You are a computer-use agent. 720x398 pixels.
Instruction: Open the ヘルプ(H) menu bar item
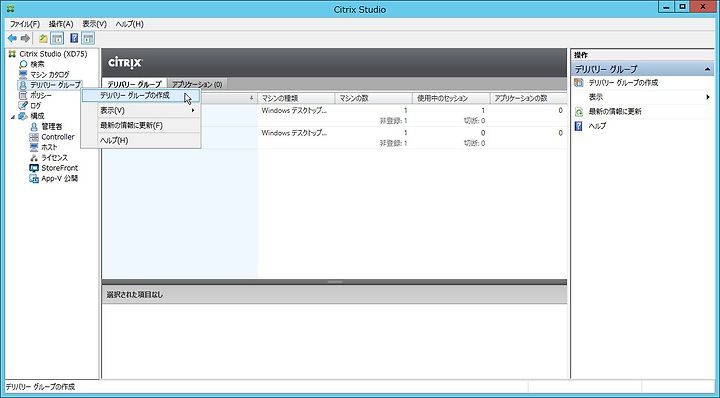[129, 24]
